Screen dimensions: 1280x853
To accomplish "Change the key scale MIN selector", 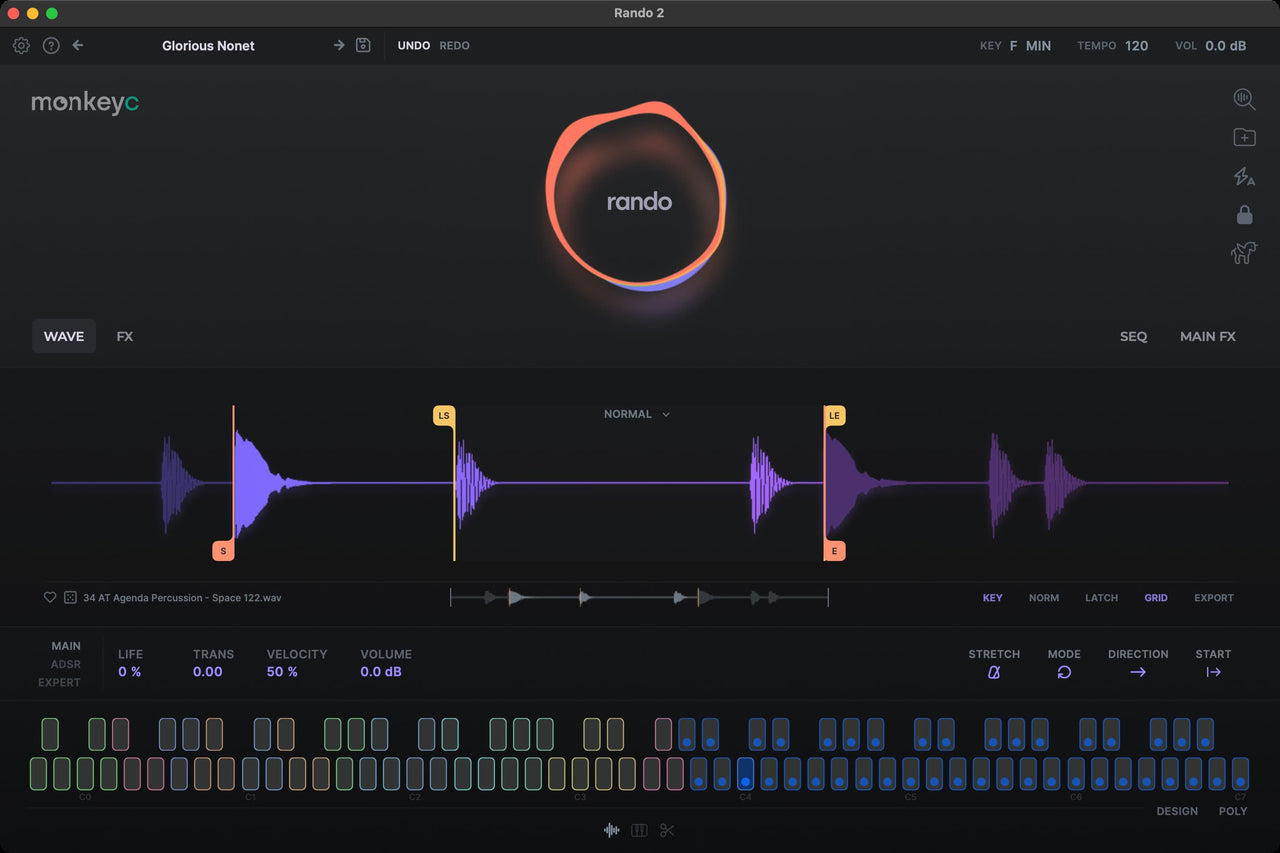I will tap(1038, 46).
